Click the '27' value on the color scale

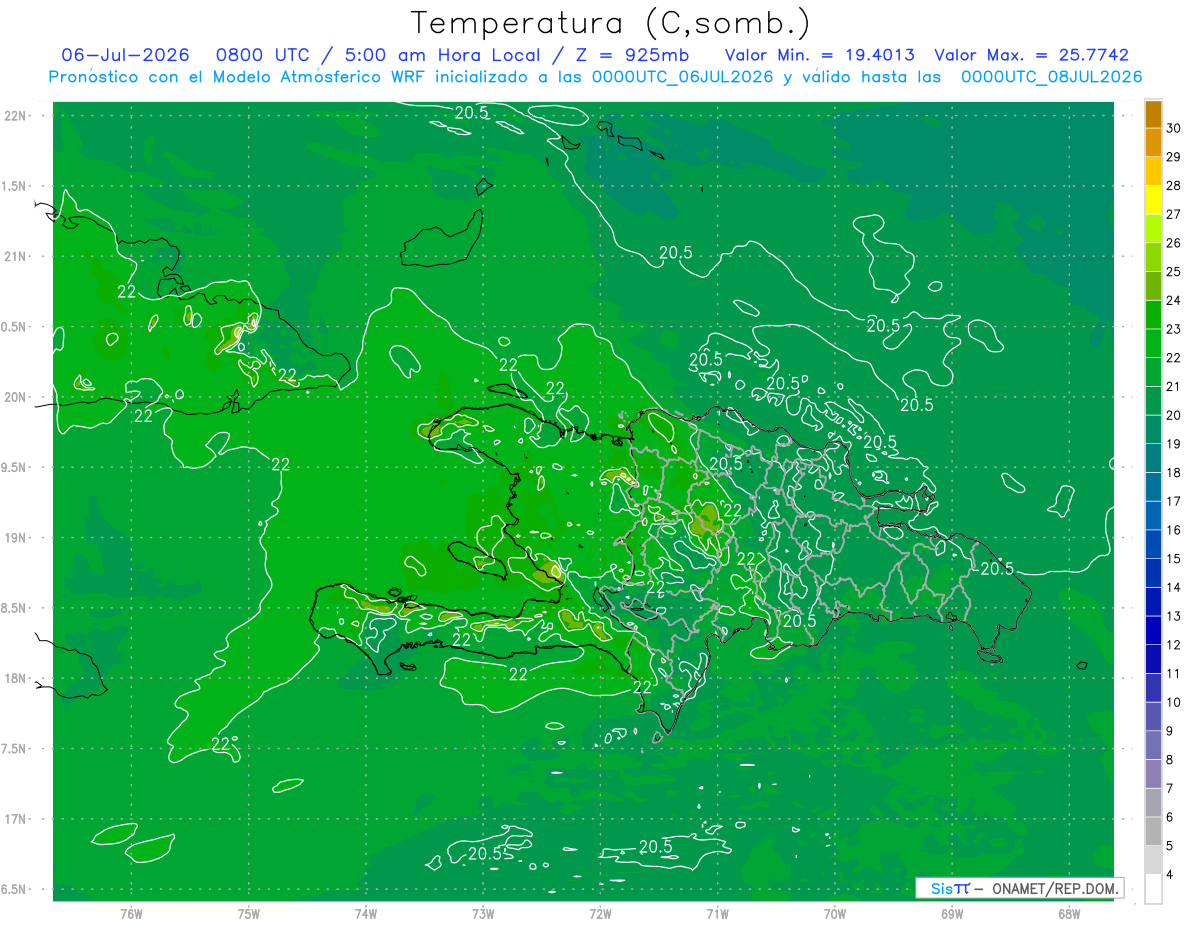click(x=1173, y=214)
